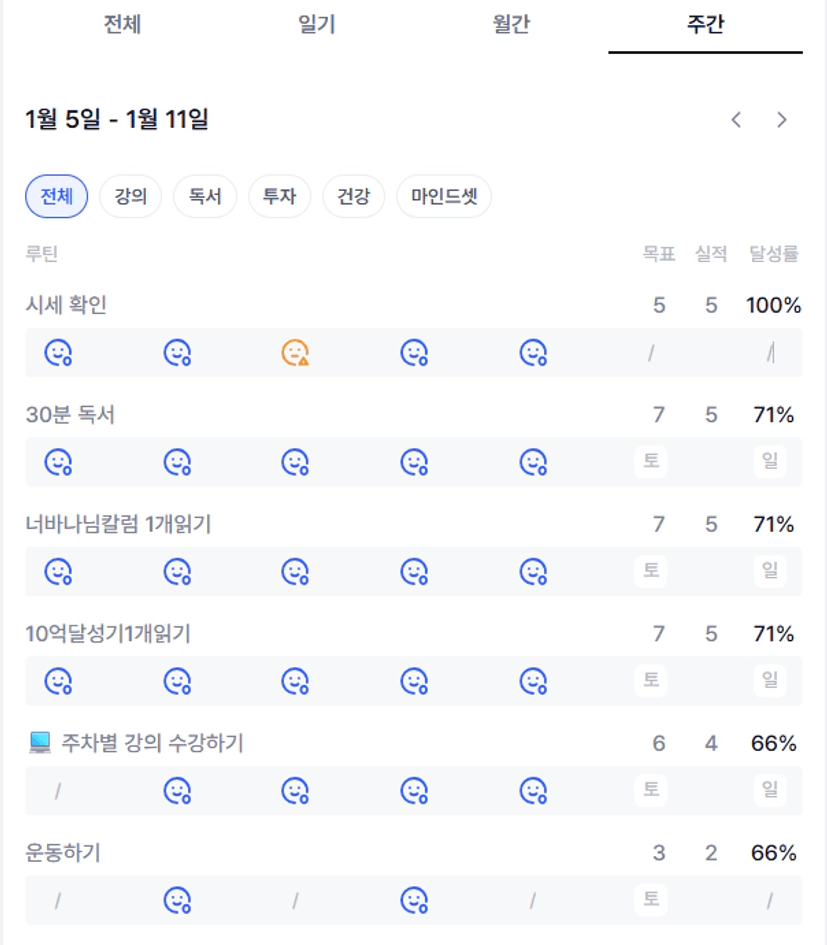Click the fifth smiley in 30분 독서 row
This screenshot has width=827, height=945.
pos(533,462)
